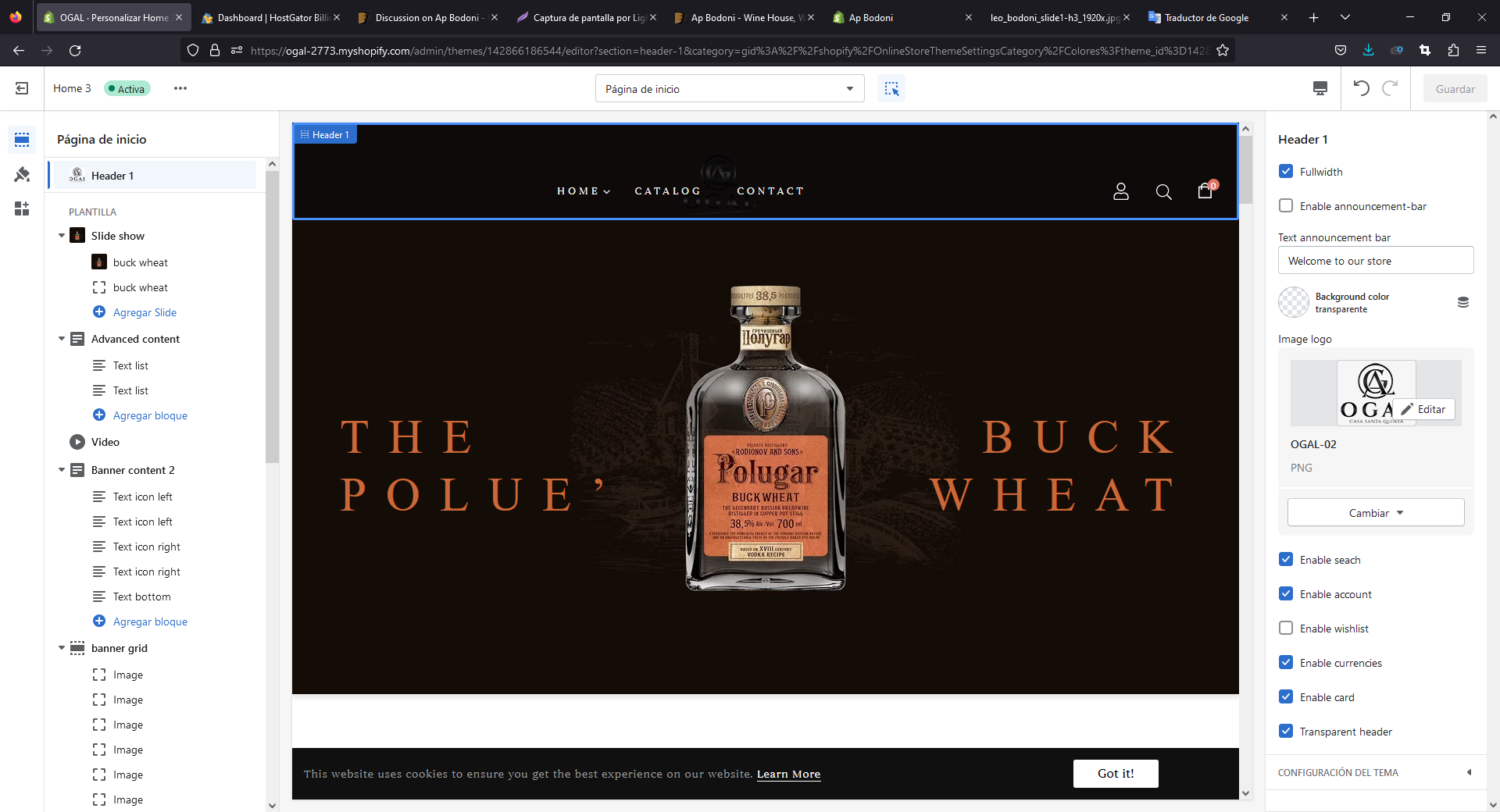Open the App embeds sidebar icon
The width and height of the screenshot is (1500, 812).
pos(22,208)
